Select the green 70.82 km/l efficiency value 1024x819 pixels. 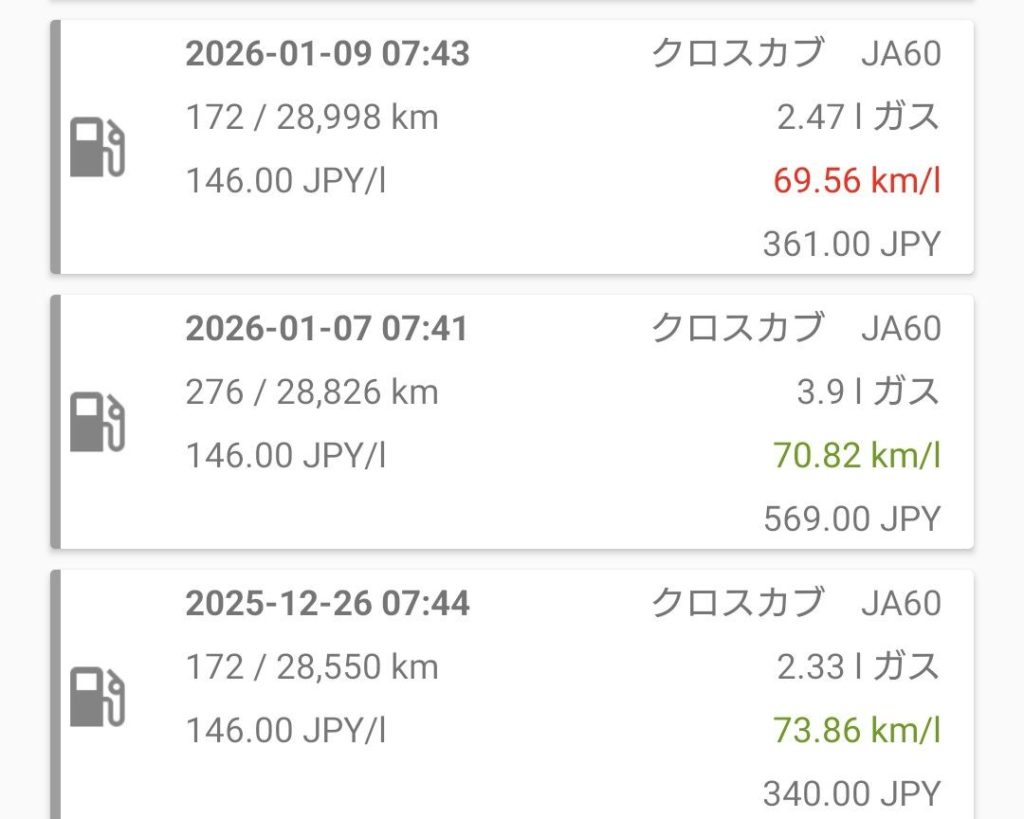click(856, 456)
